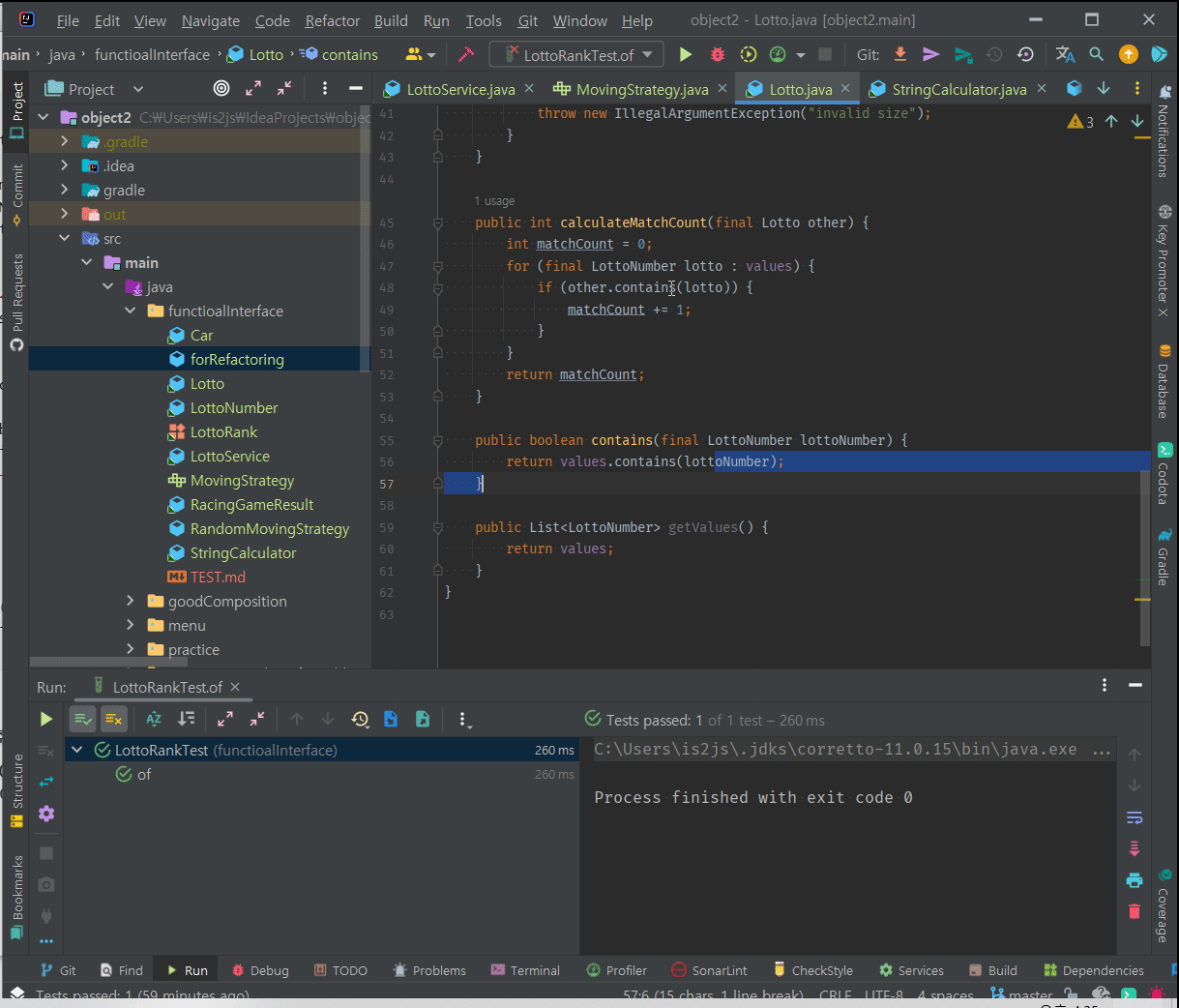This screenshot has width=1179, height=1008.
Task: Expand the goodComposition folder
Action: [x=131, y=602]
